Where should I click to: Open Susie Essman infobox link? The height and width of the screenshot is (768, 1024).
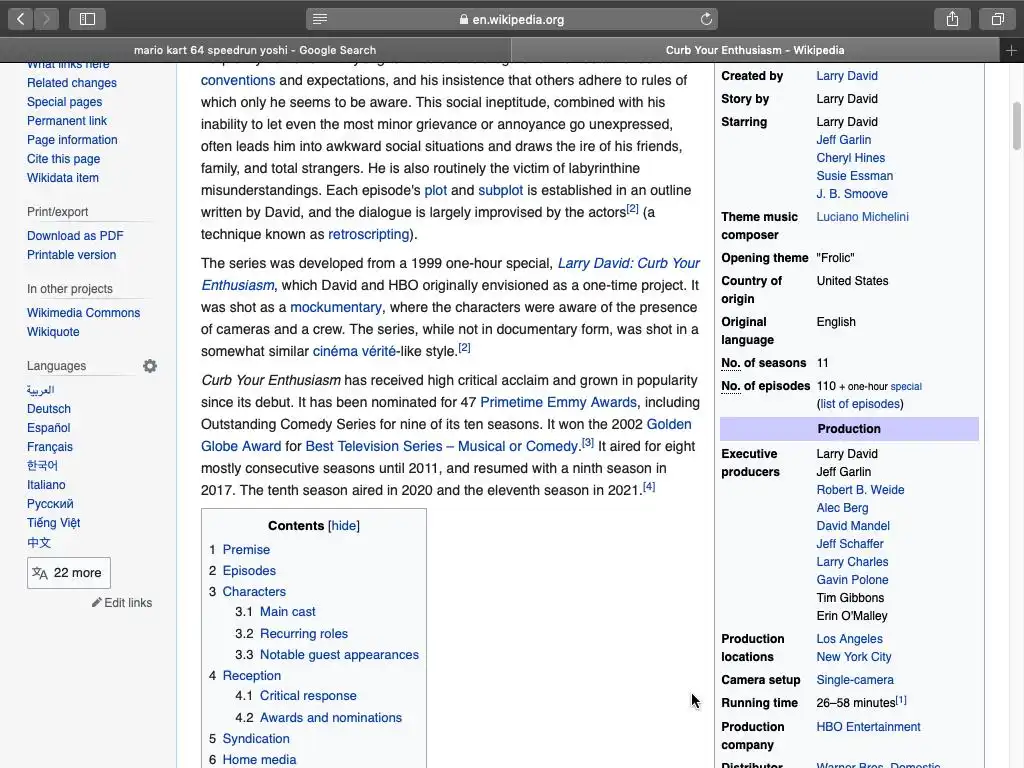click(855, 176)
